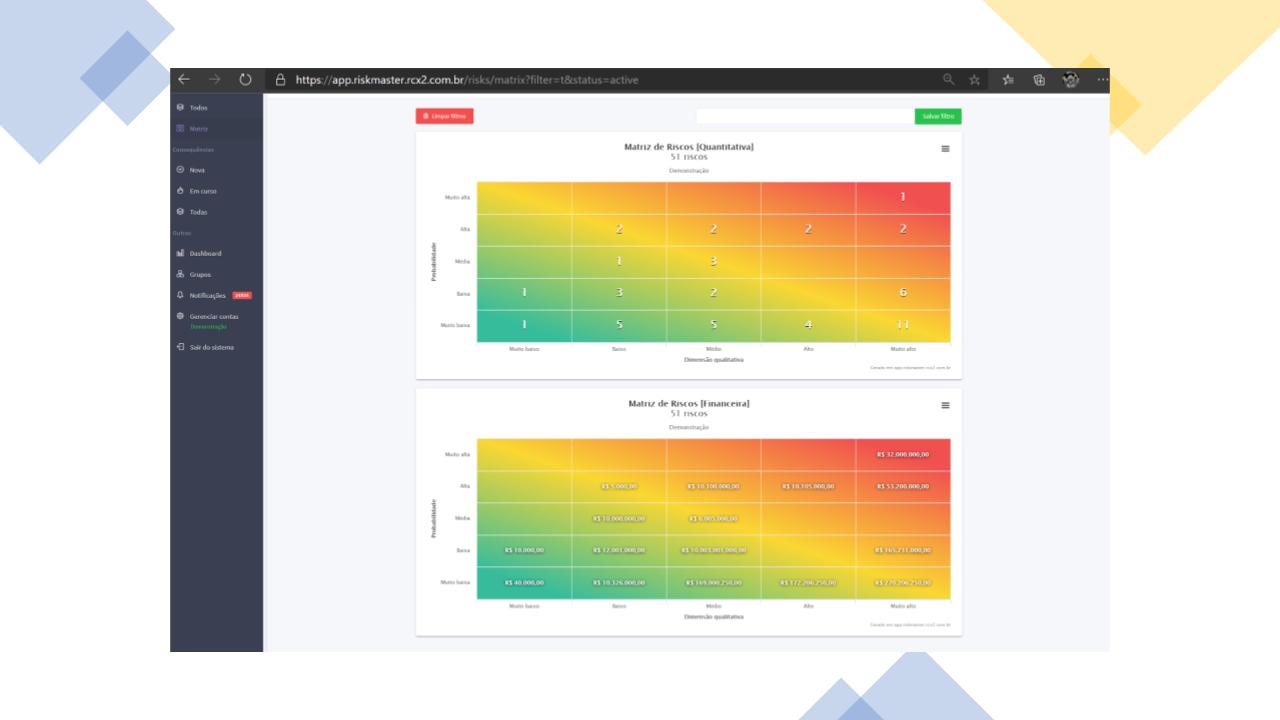Click Financeira cell R$ 40.000,00
This screenshot has width=1280, height=720.
524,582
